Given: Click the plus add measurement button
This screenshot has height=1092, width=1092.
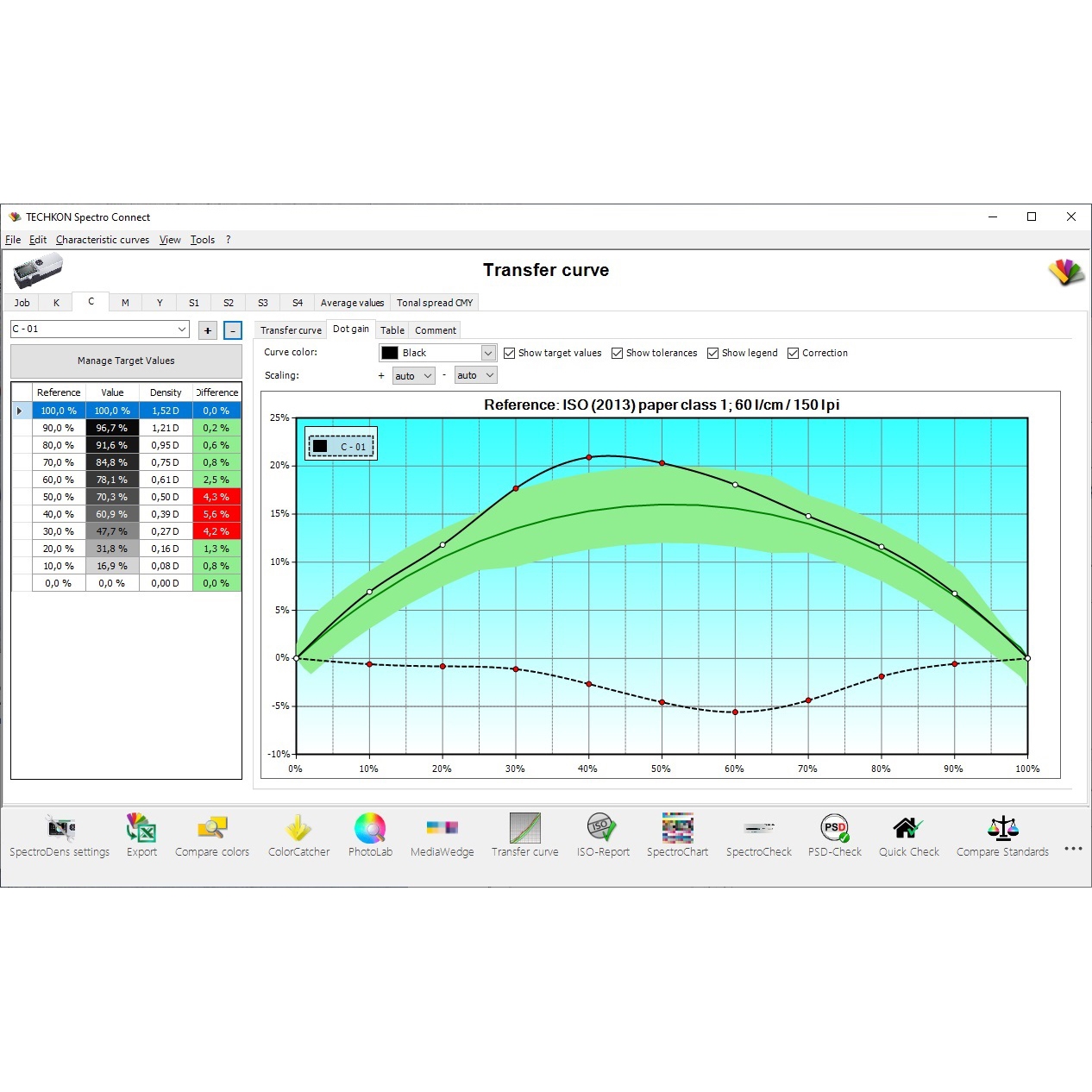Looking at the screenshot, I should click(208, 330).
